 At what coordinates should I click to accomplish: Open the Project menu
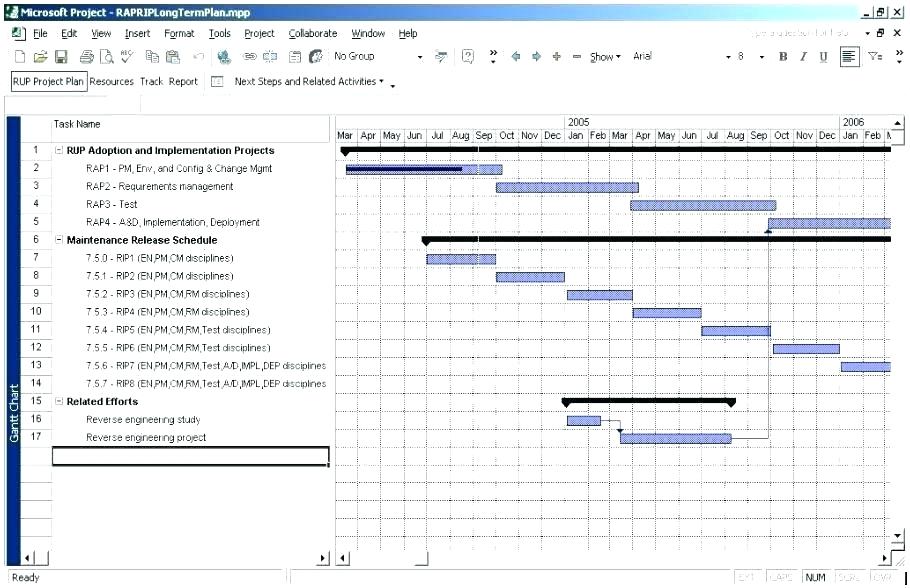pyautogui.click(x=259, y=34)
